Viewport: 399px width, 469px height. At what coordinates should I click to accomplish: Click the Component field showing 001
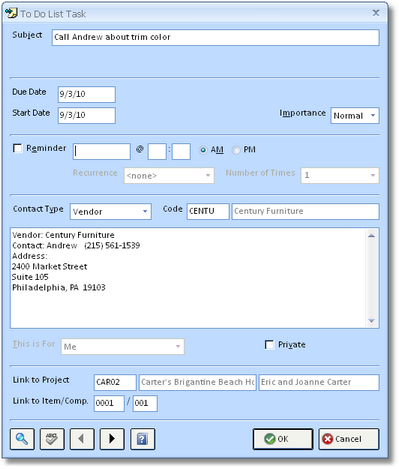[145, 403]
